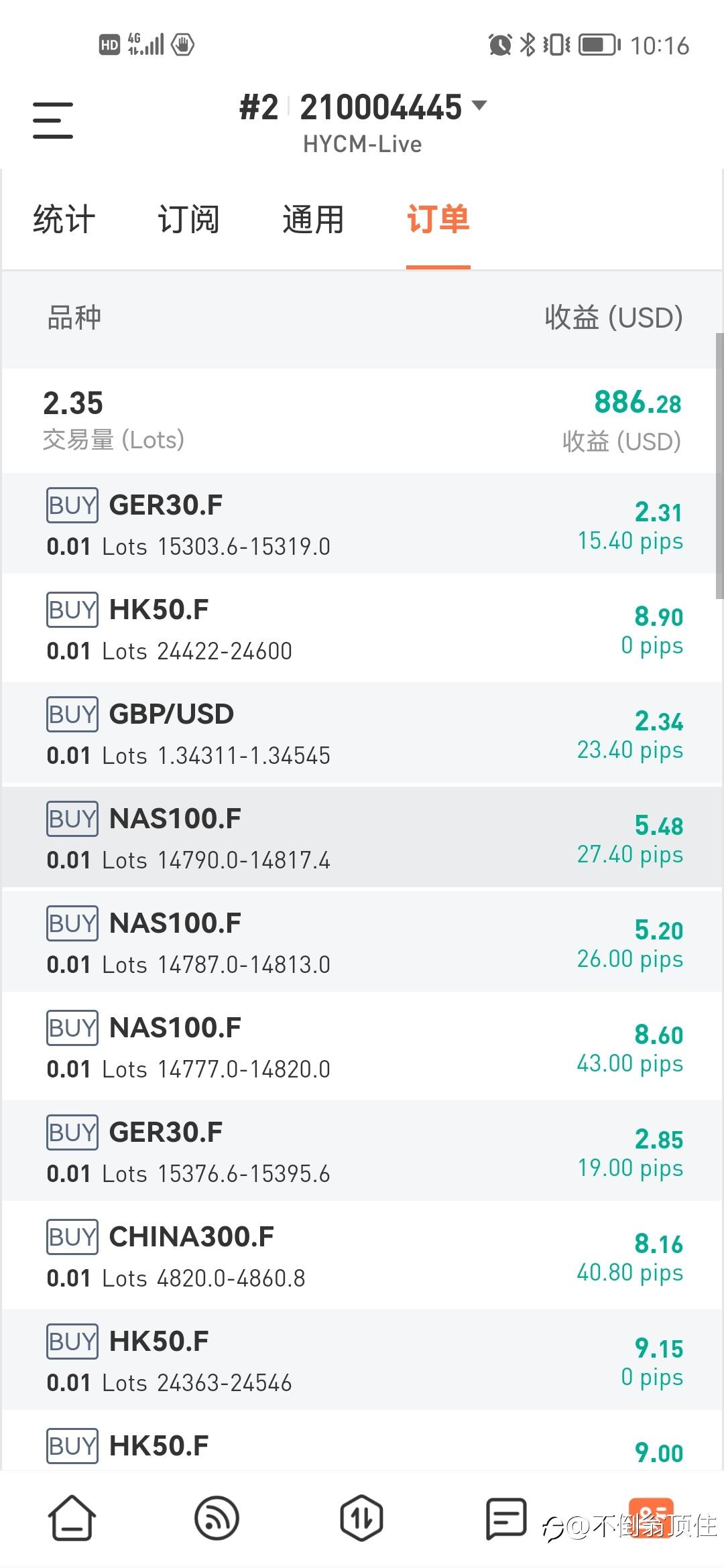The height and width of the screenshot is (1568, 724).
Task: Expand the account 210004445 dropdown arrow
Action: point(479,105)
